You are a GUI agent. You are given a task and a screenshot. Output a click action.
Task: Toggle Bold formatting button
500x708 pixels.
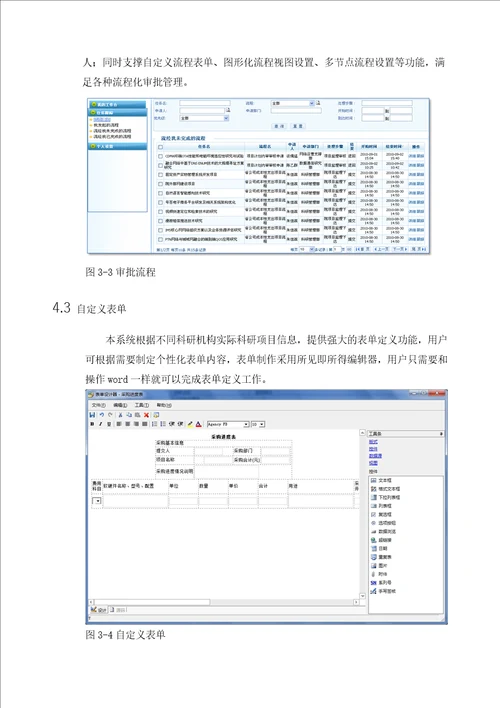pyautogui.click(x=92, y=424)
